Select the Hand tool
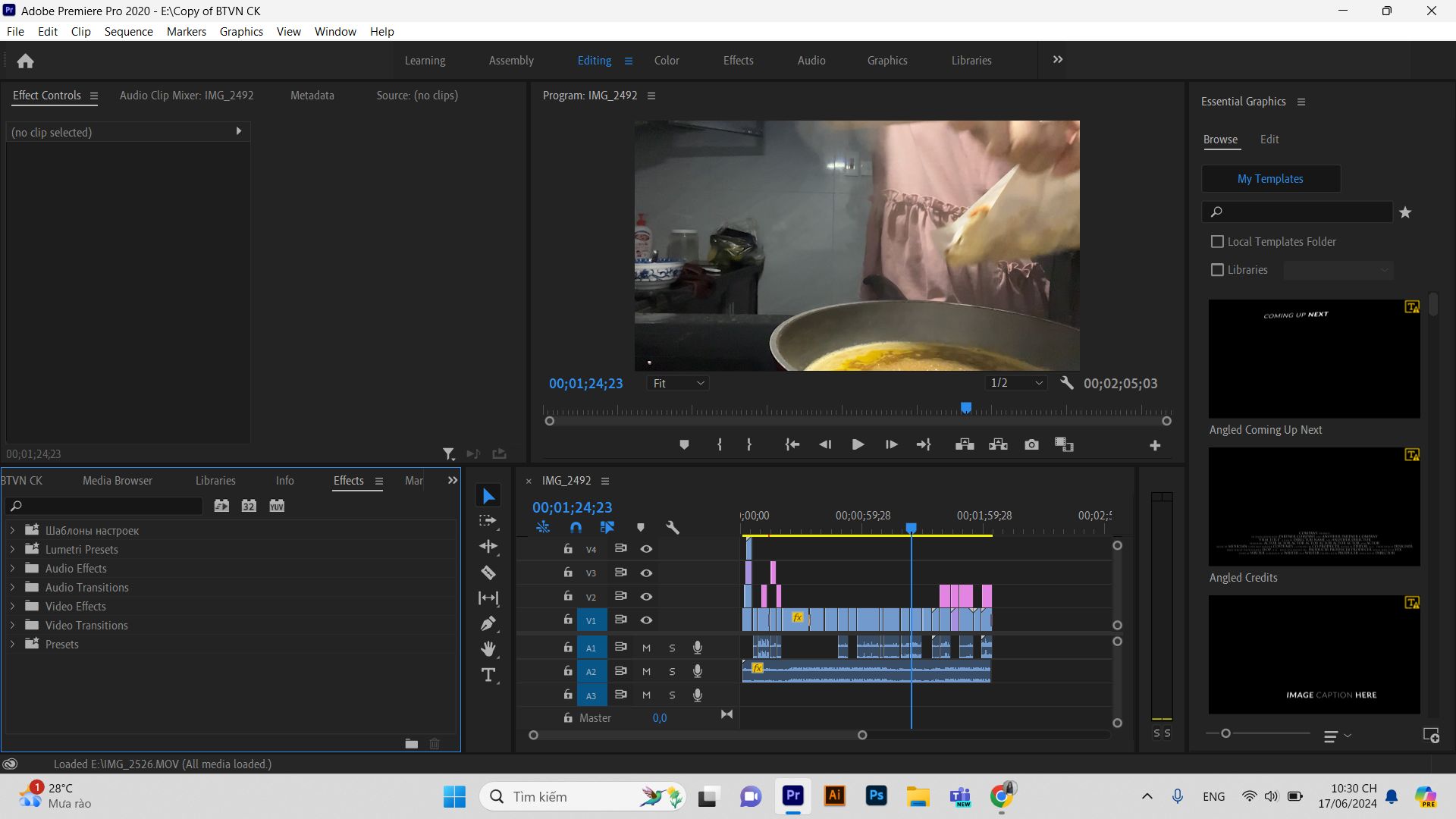Viewport: 1456px width, 819px height. pyautogui.click(x=488, y=648)
